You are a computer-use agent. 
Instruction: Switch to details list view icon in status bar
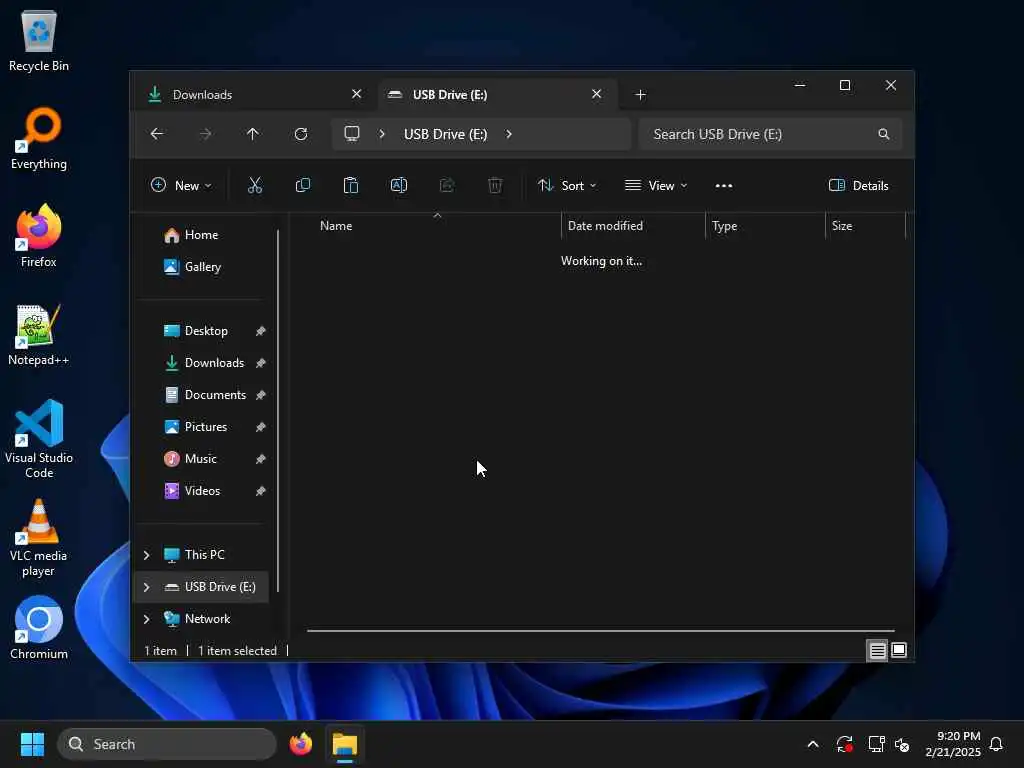click(x=877, y=650)
